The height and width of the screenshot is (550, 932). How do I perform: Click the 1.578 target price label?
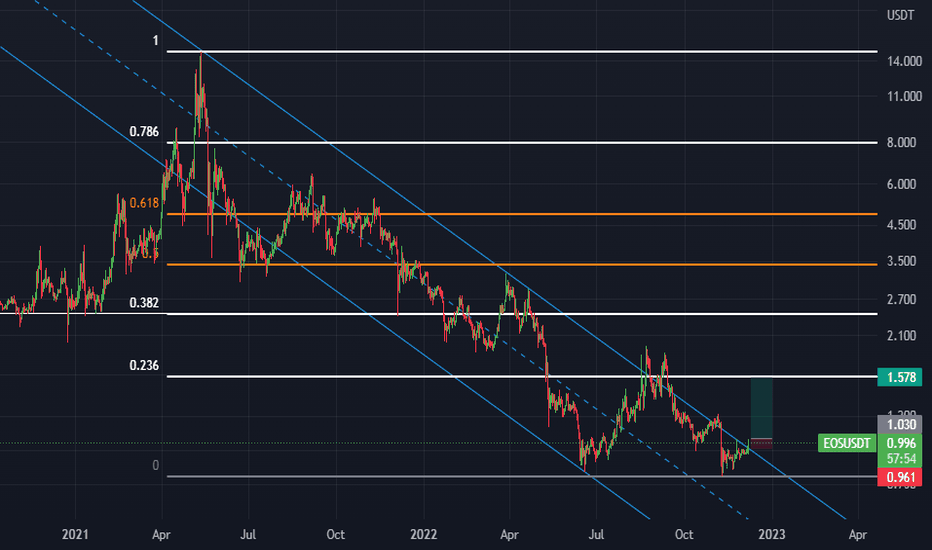click(x=900, y=377)
